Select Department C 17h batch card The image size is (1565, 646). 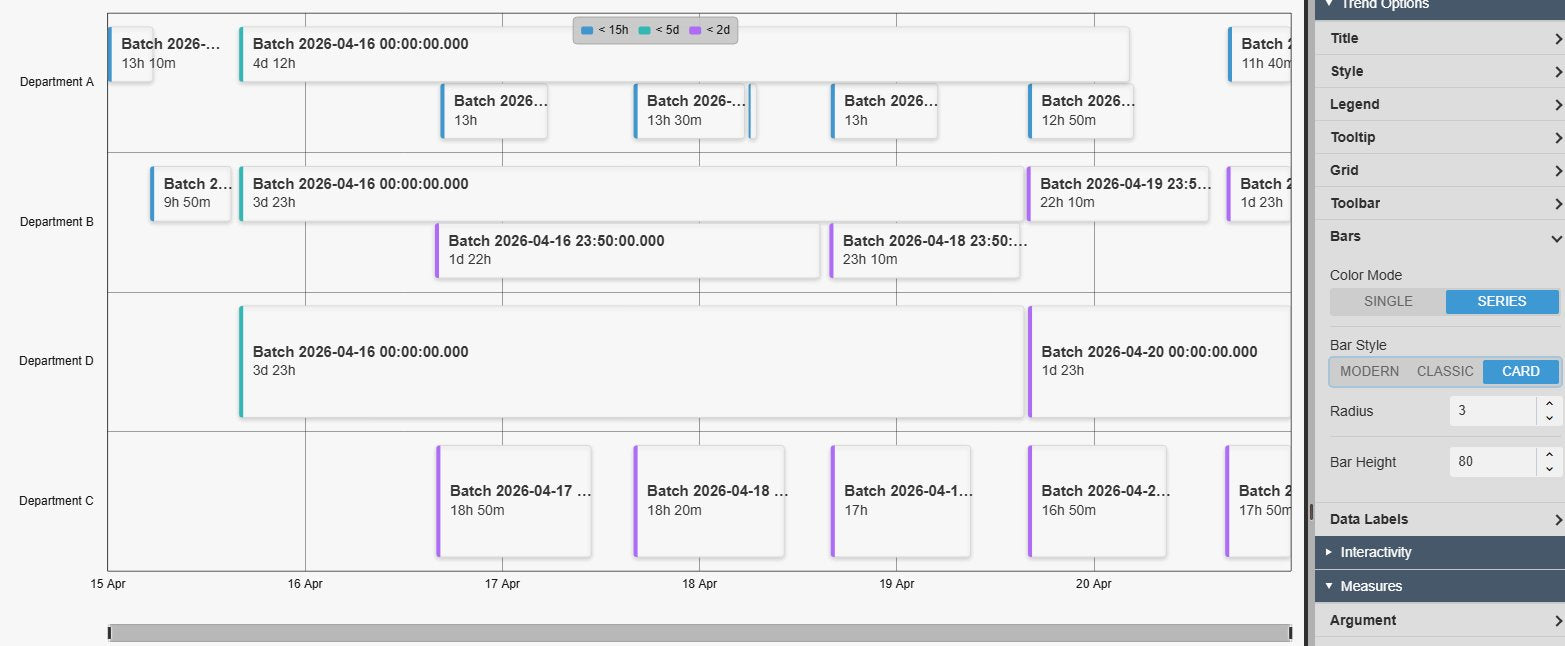tap(900, 501)
